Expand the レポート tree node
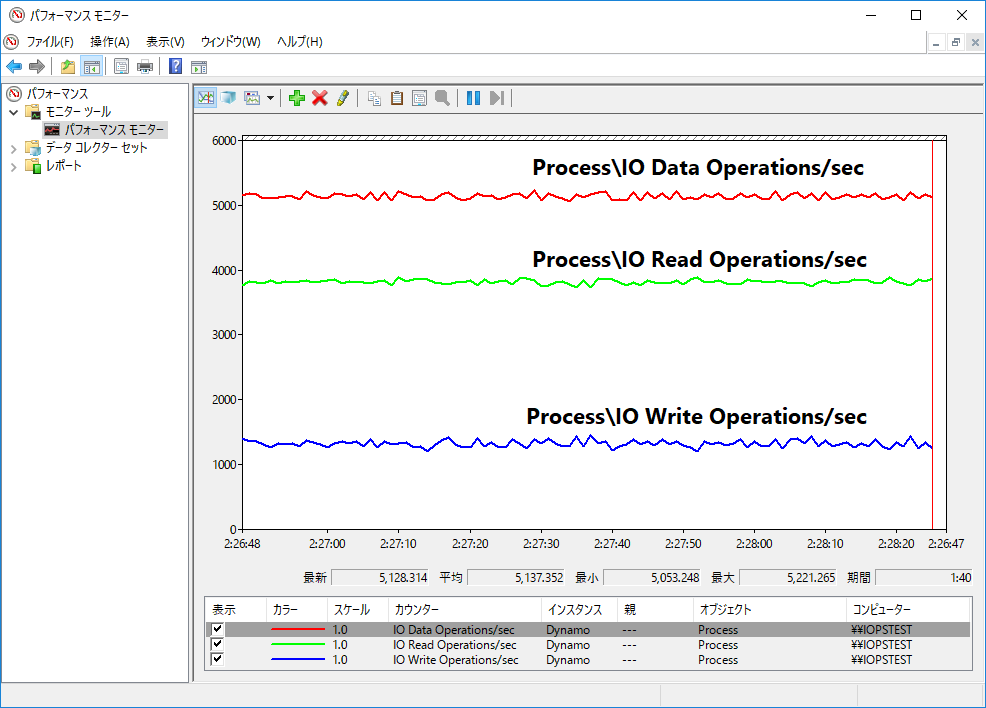The image size is (986, 708). click(13, 167)
